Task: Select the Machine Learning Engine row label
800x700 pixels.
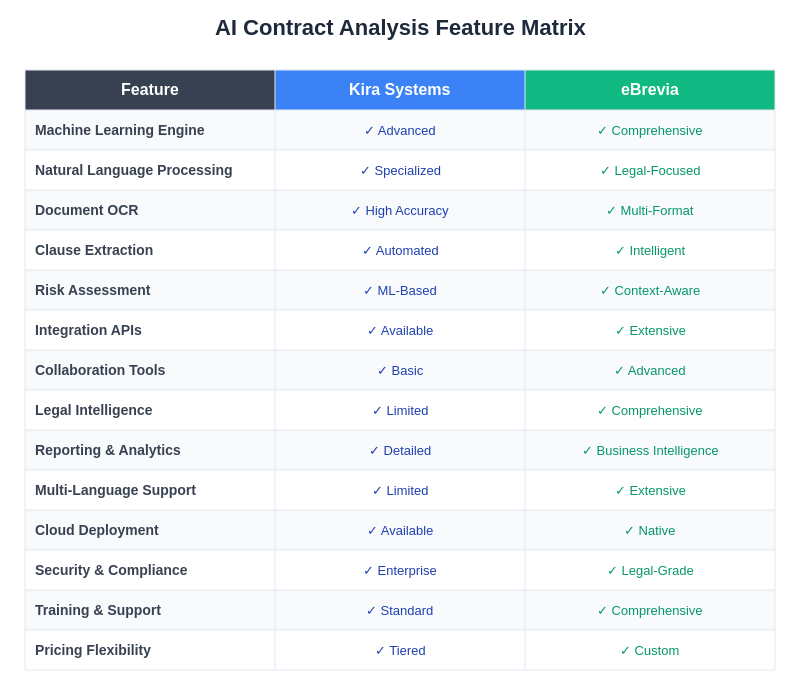Action: [120, 130]
